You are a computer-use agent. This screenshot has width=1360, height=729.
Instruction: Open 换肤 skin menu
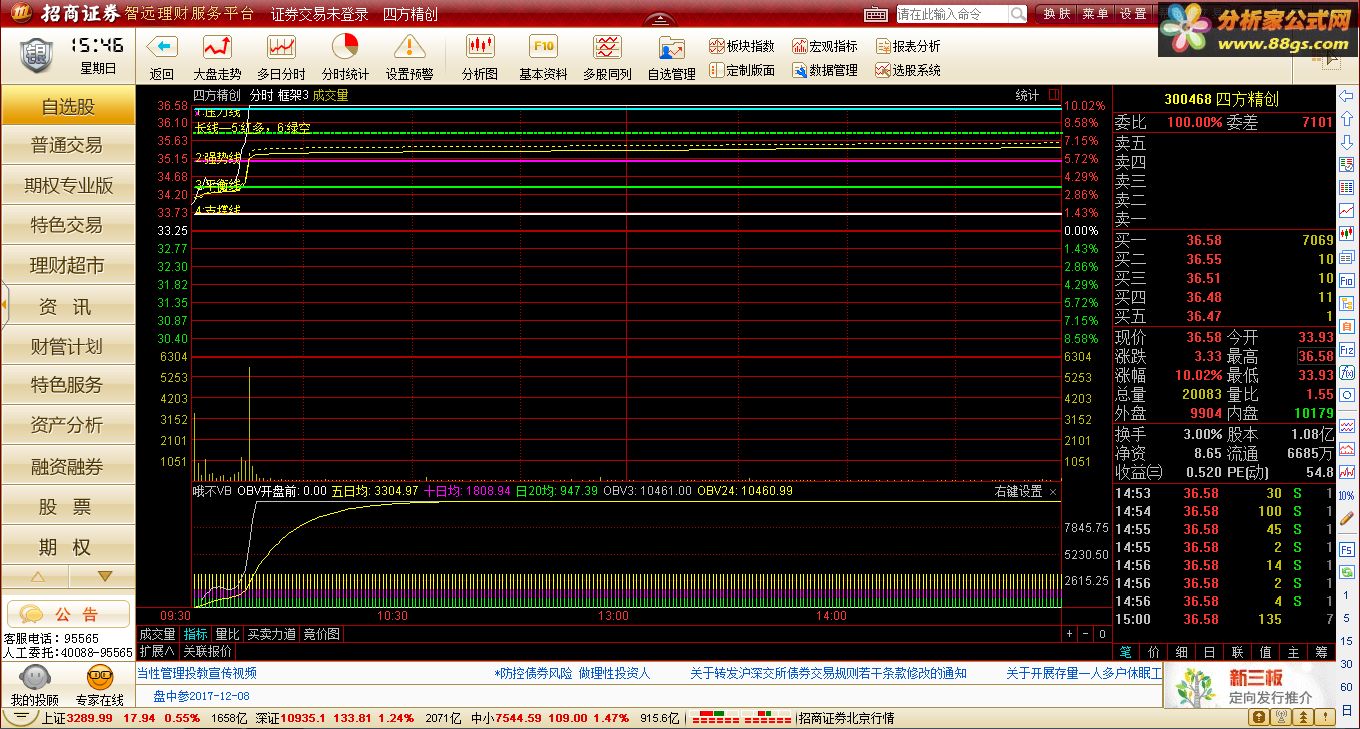point(1057,14)
